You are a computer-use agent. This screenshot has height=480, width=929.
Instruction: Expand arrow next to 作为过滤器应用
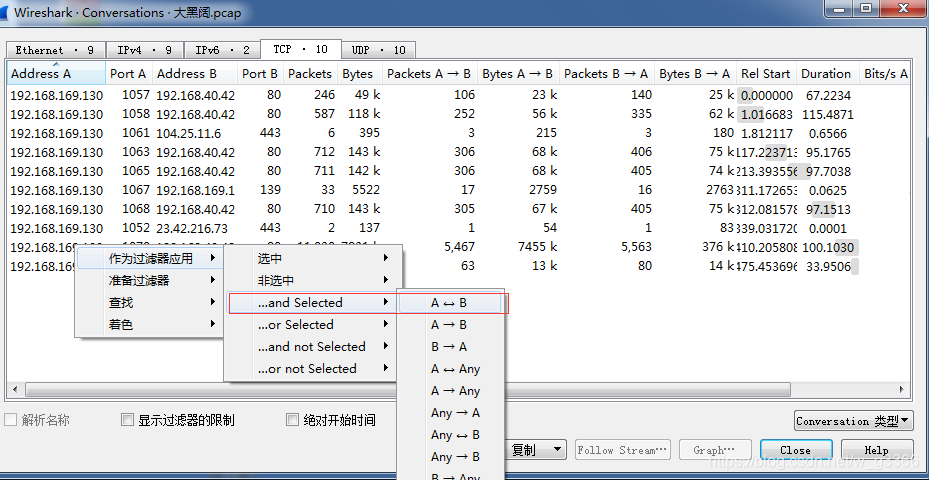click(x=213, y=258)
